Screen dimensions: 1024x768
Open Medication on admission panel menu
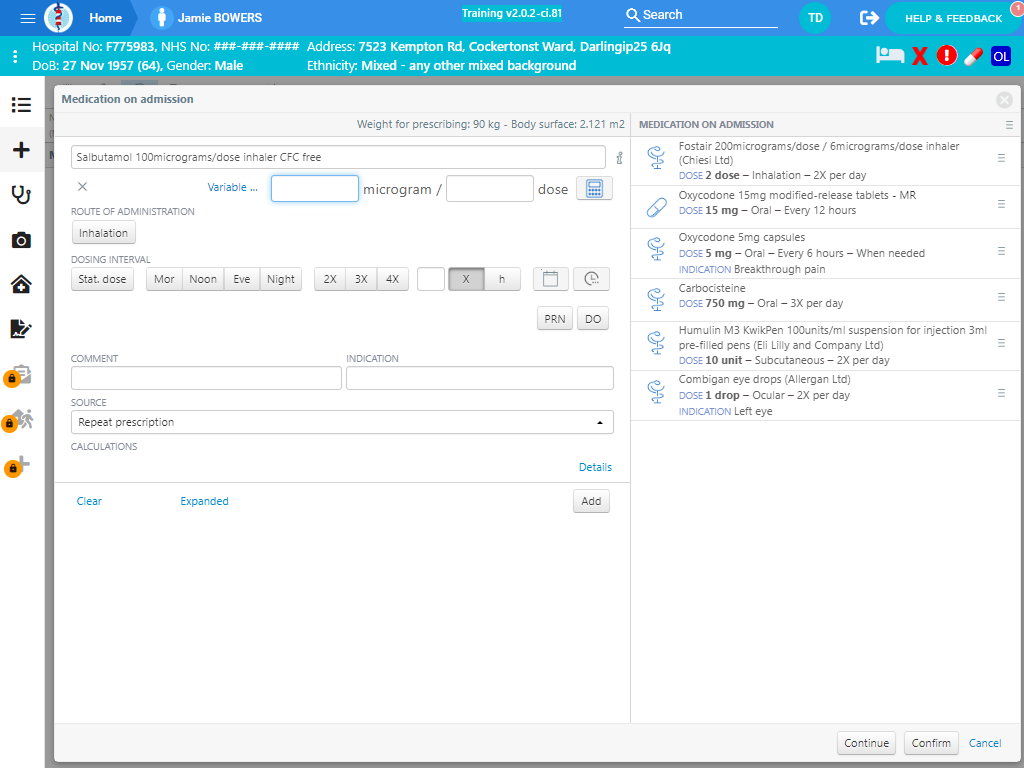(x=1009, y=125)
